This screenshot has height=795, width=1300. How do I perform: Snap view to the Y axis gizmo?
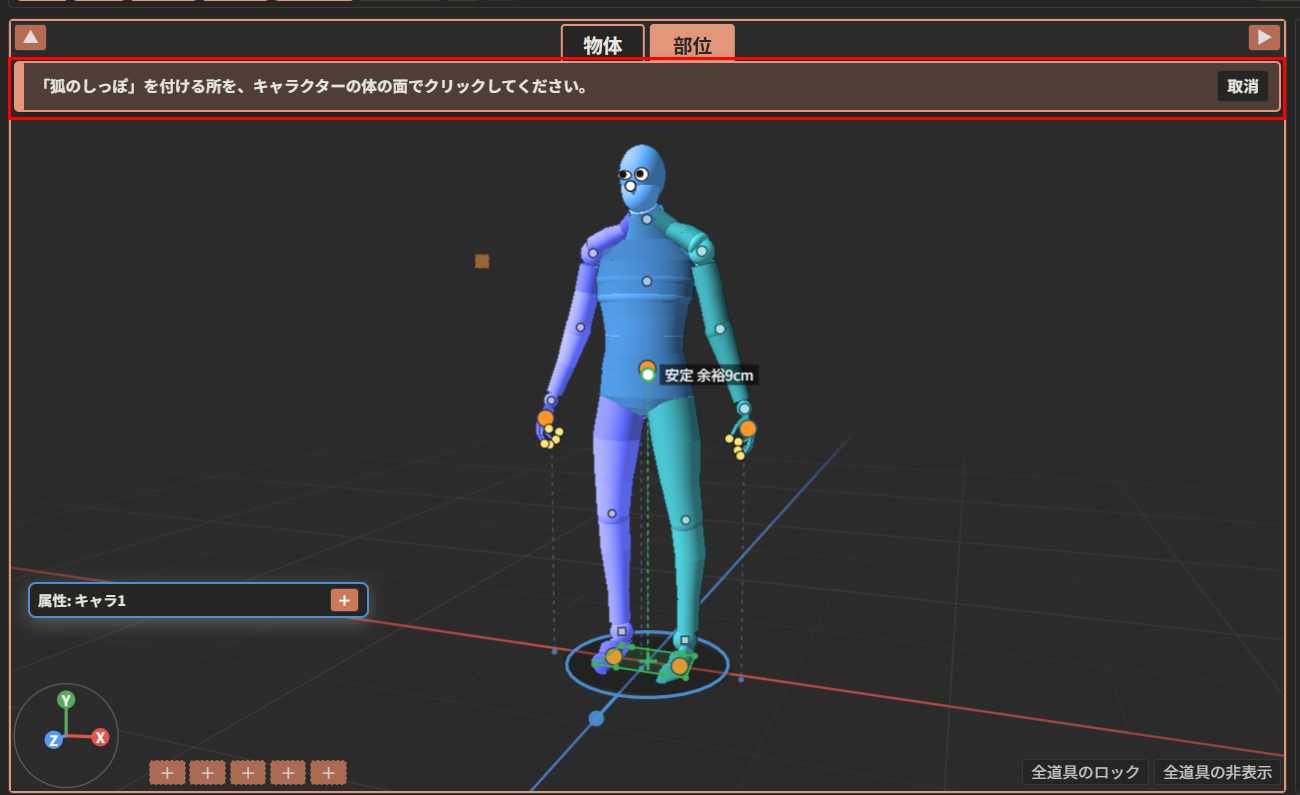tap(66, 700)
